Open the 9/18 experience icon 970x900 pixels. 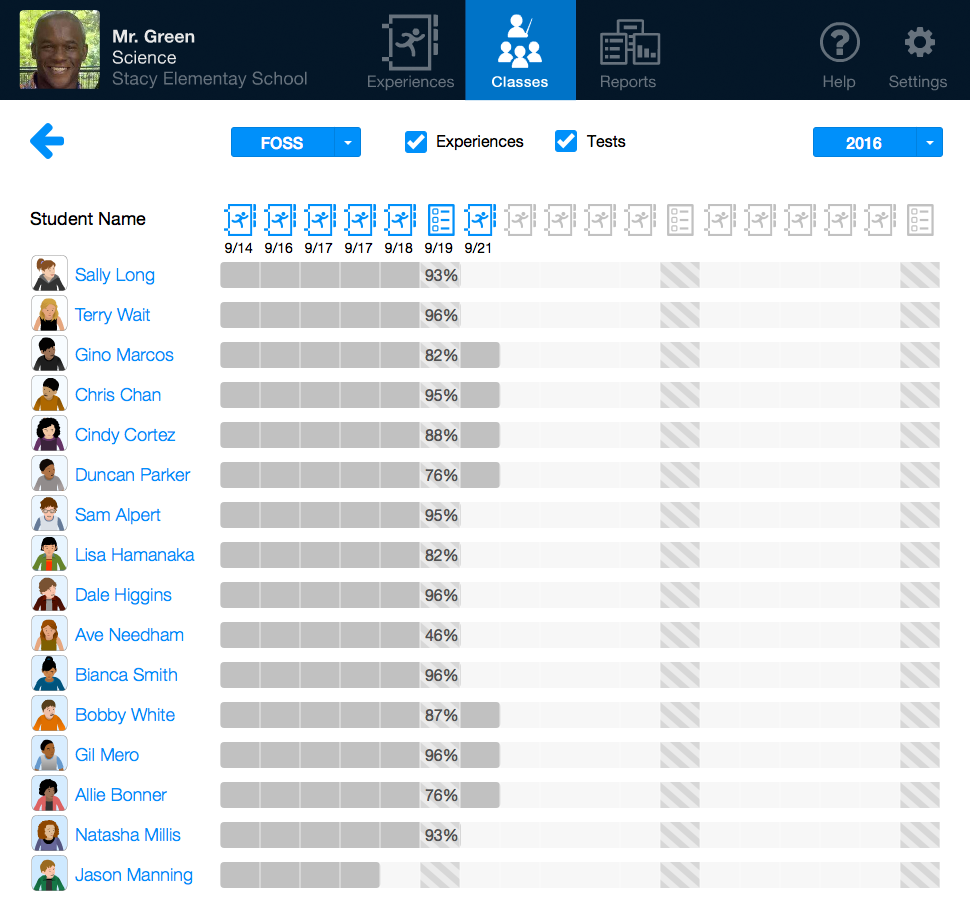click(400, 220)
